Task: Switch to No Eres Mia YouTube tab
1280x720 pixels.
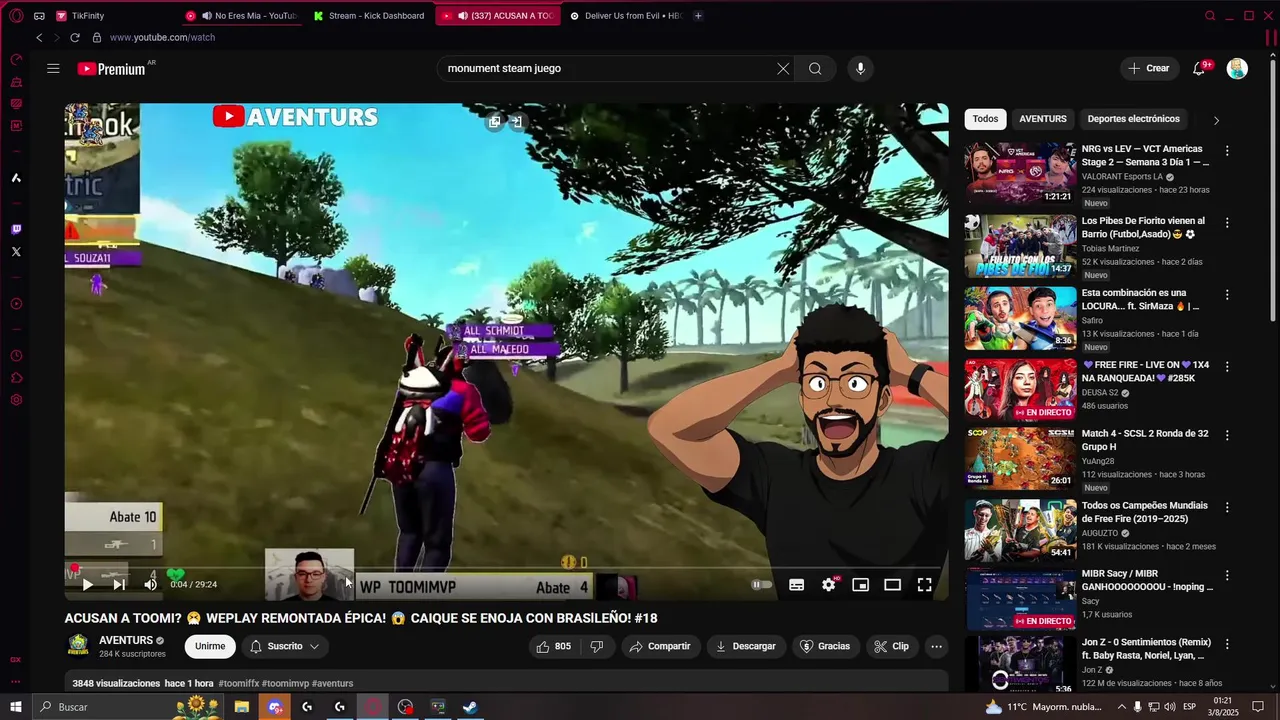Action: pos(241,16)
